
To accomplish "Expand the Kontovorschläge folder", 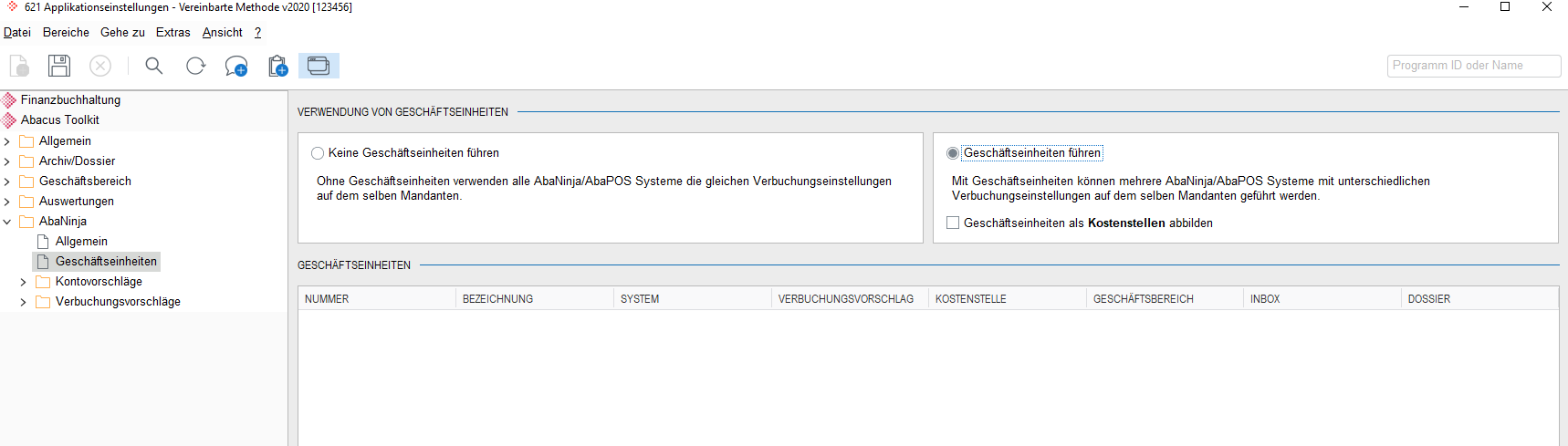I will click(24, 282).
